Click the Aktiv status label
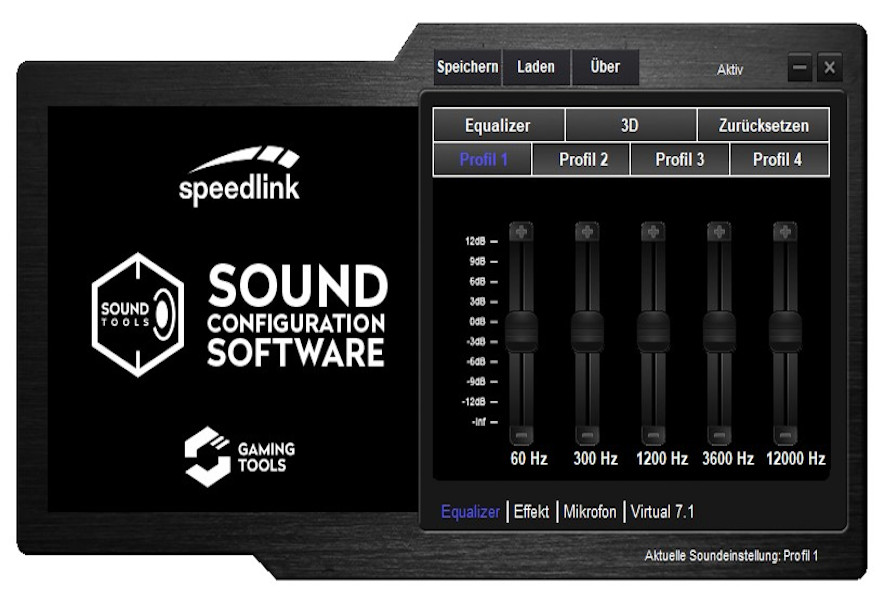885x602 pixels. click(x=730, y=70)
